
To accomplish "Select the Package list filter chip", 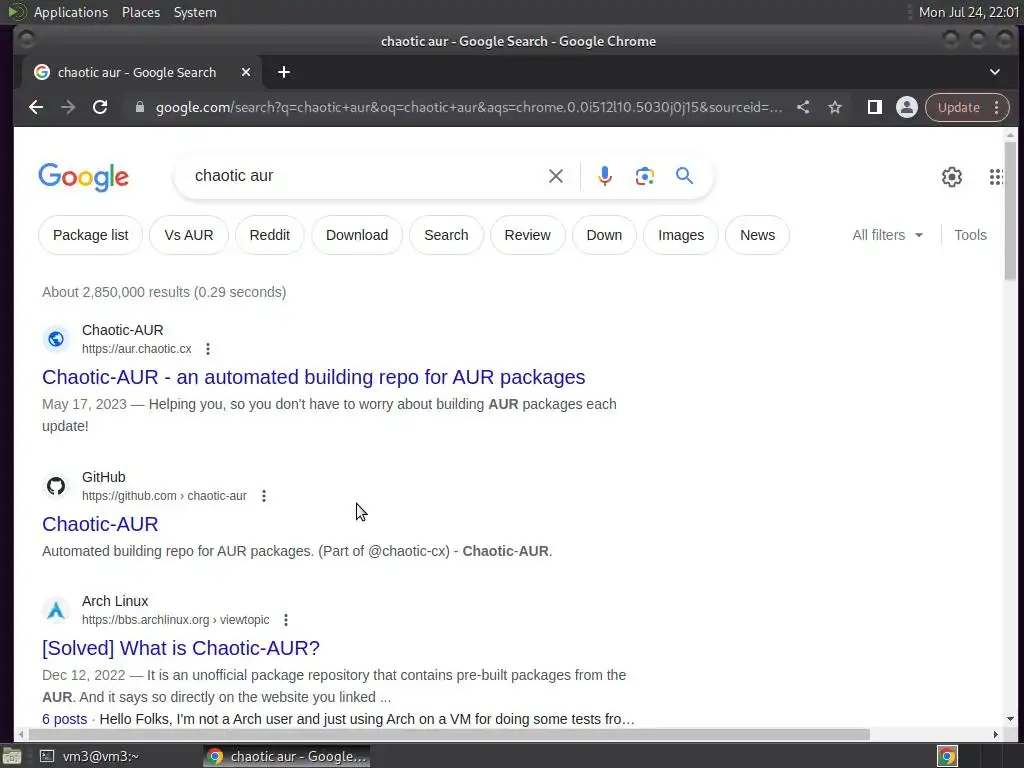I will (90, 235).
